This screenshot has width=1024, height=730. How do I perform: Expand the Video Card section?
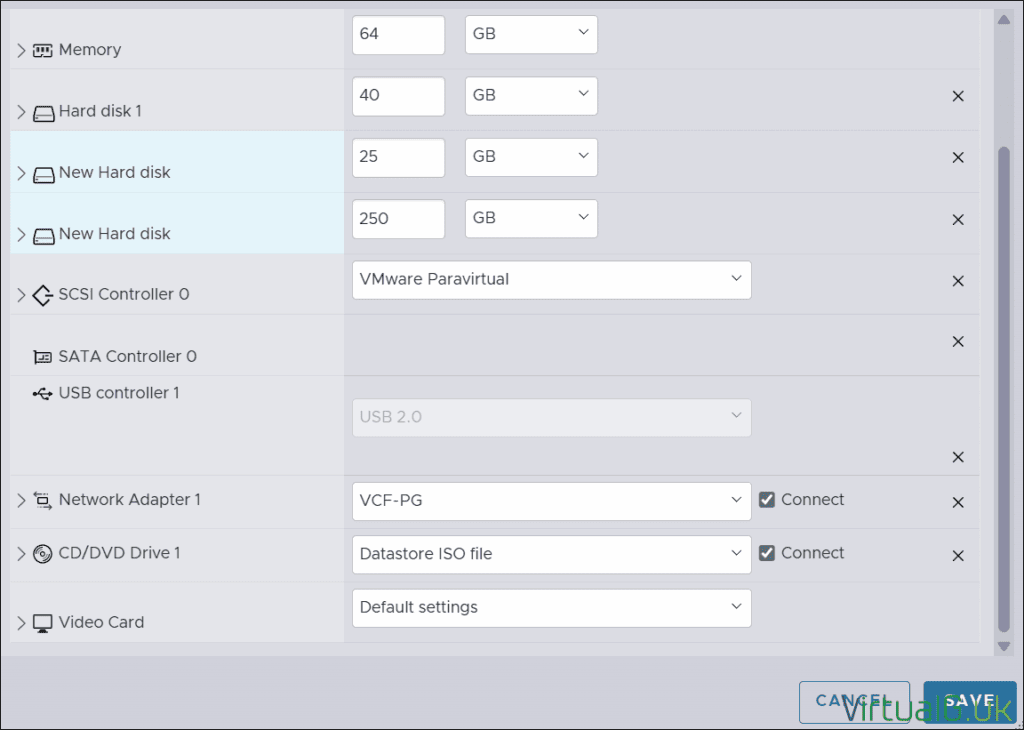22,623
